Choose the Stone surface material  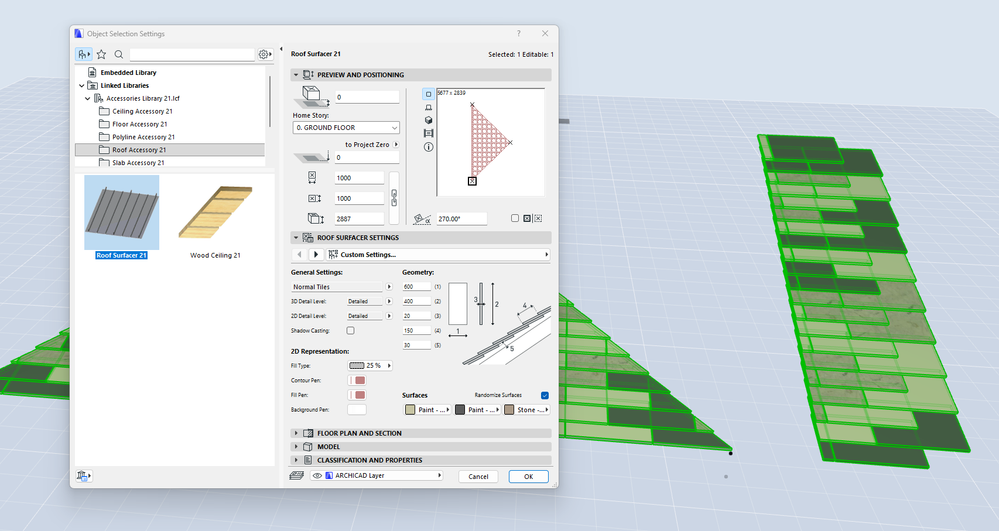coord(526,410)
